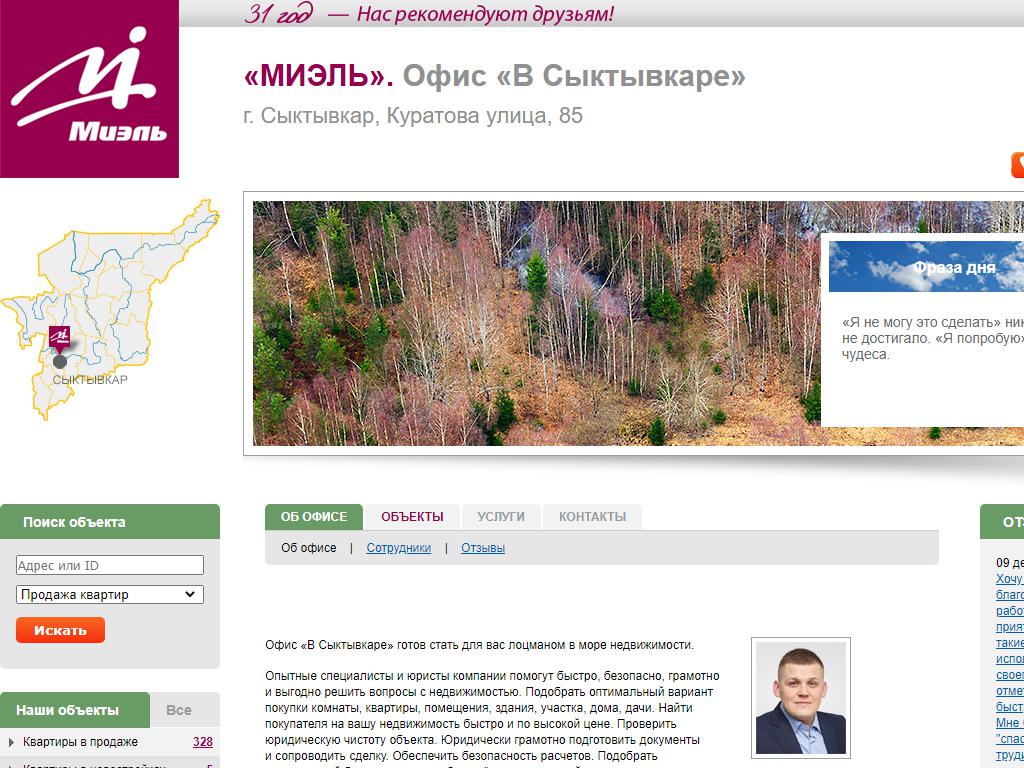Open the Отзывы sub-link
This screenshot has height=768, width=1024.
click(483, 548)
